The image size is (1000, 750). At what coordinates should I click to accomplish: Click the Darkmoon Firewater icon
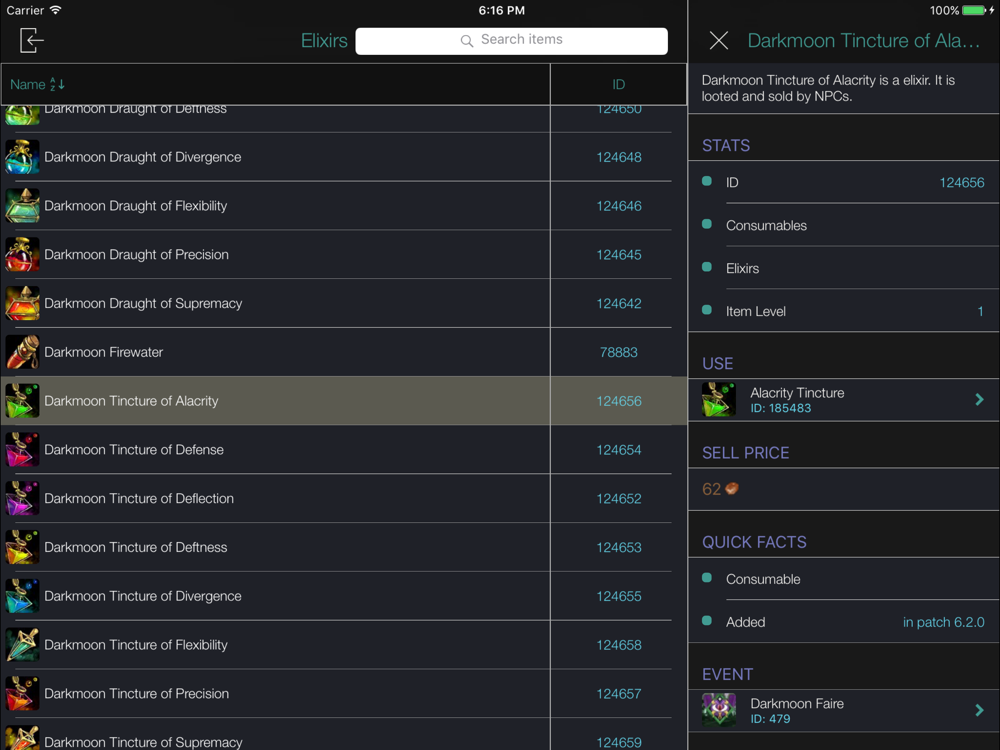click(x=22, y=352)
